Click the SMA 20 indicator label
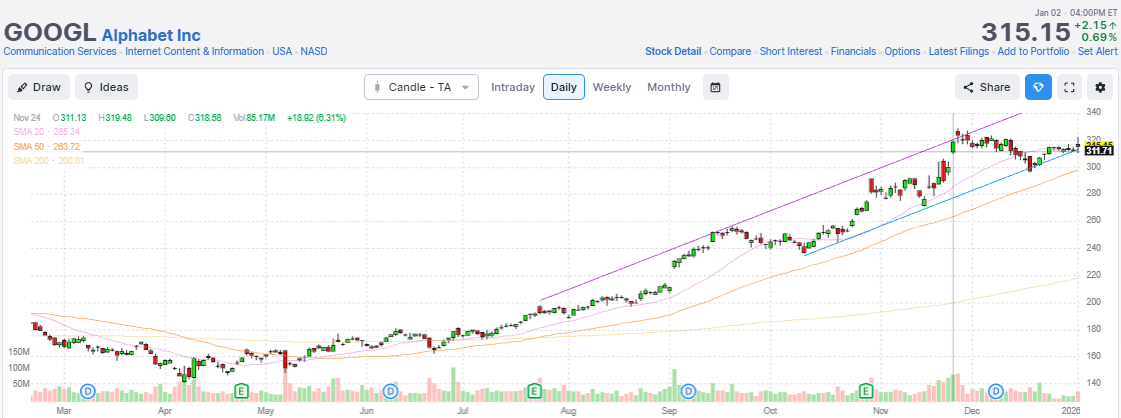Screen dimensions: 1121x418 (x=46, y=132)
